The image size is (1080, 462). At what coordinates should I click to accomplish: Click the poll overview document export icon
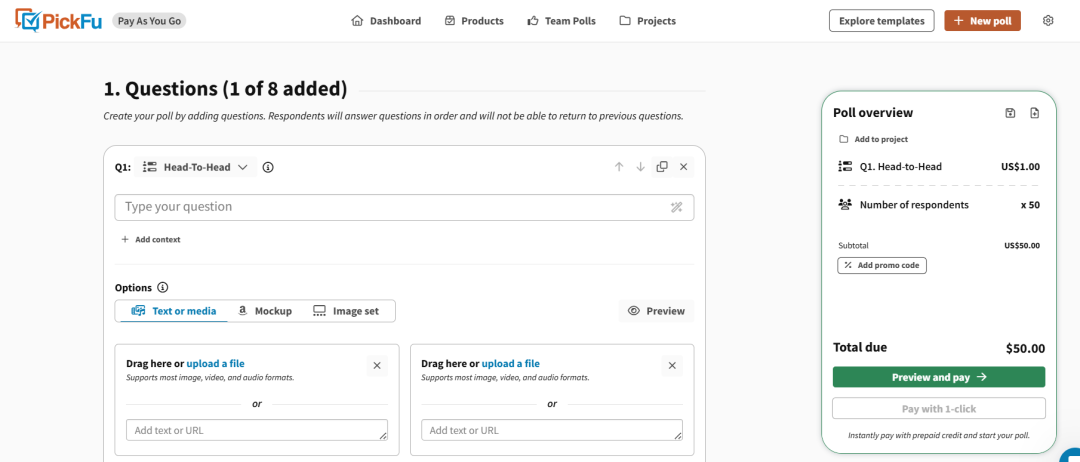click(x=1035, y=113)
